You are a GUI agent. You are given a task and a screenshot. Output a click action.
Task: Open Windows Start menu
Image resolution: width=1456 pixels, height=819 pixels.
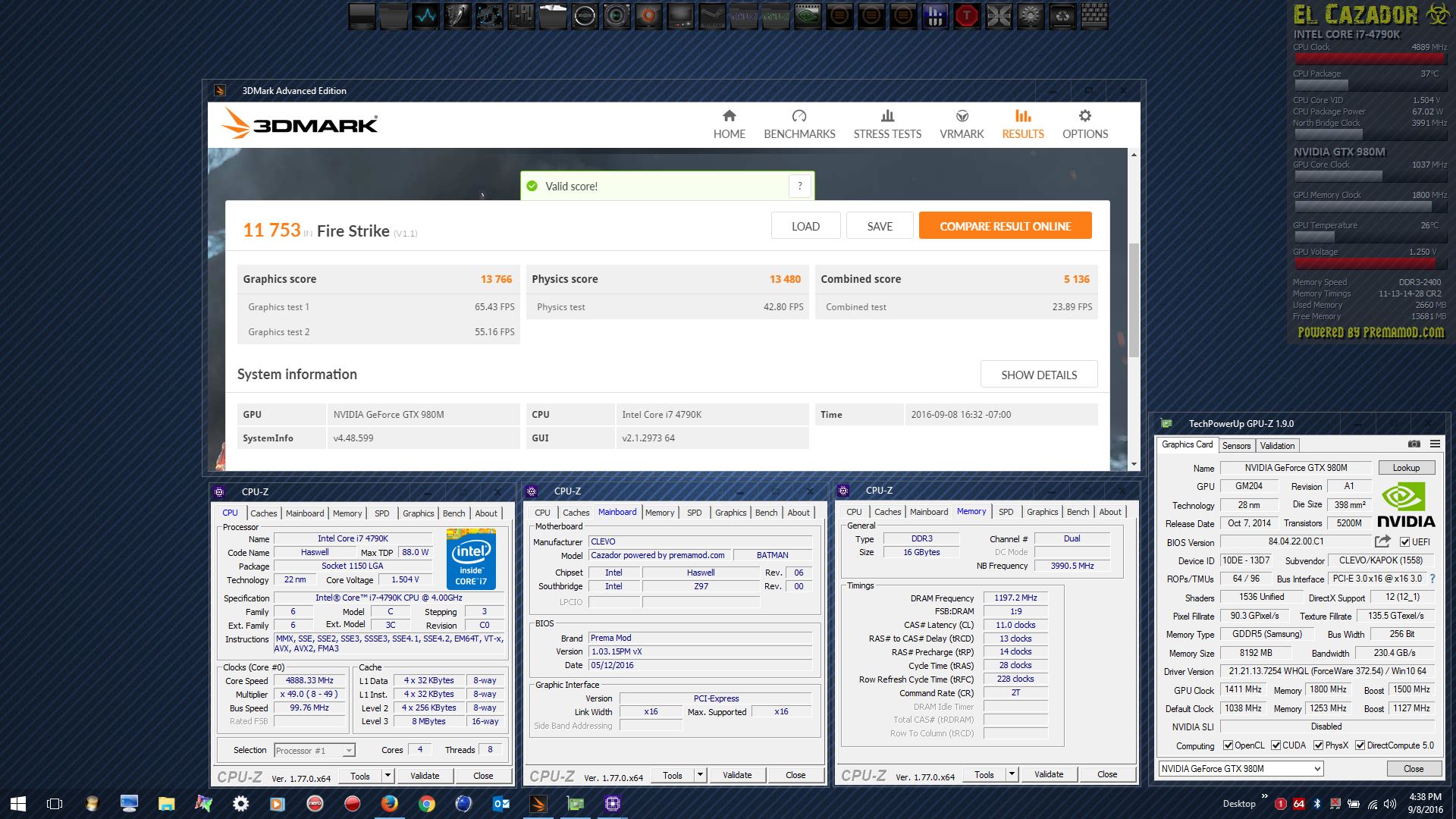pyautogui.click(x=18, y=804)
